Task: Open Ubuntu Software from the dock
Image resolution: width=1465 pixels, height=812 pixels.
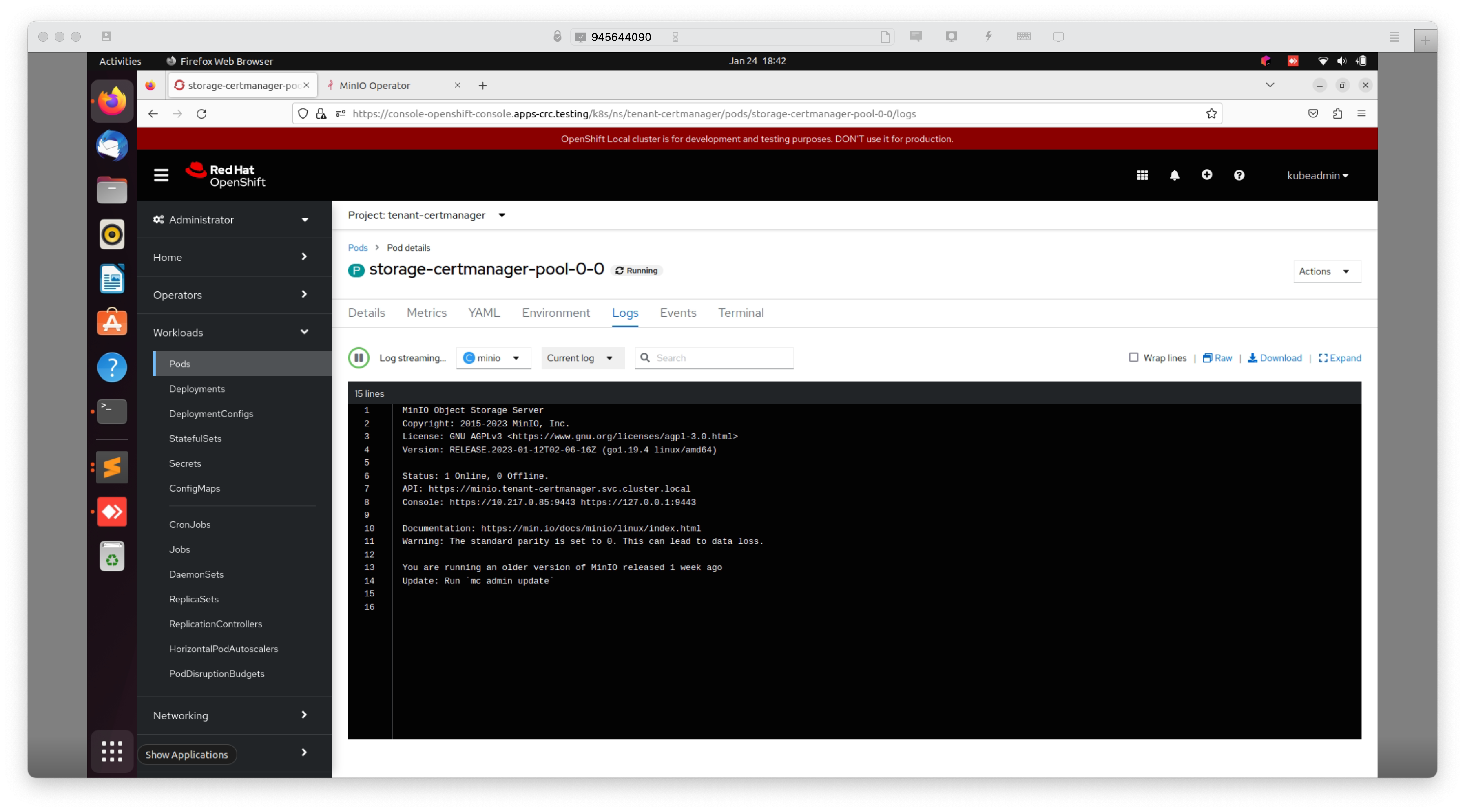Action: (112, 323)
